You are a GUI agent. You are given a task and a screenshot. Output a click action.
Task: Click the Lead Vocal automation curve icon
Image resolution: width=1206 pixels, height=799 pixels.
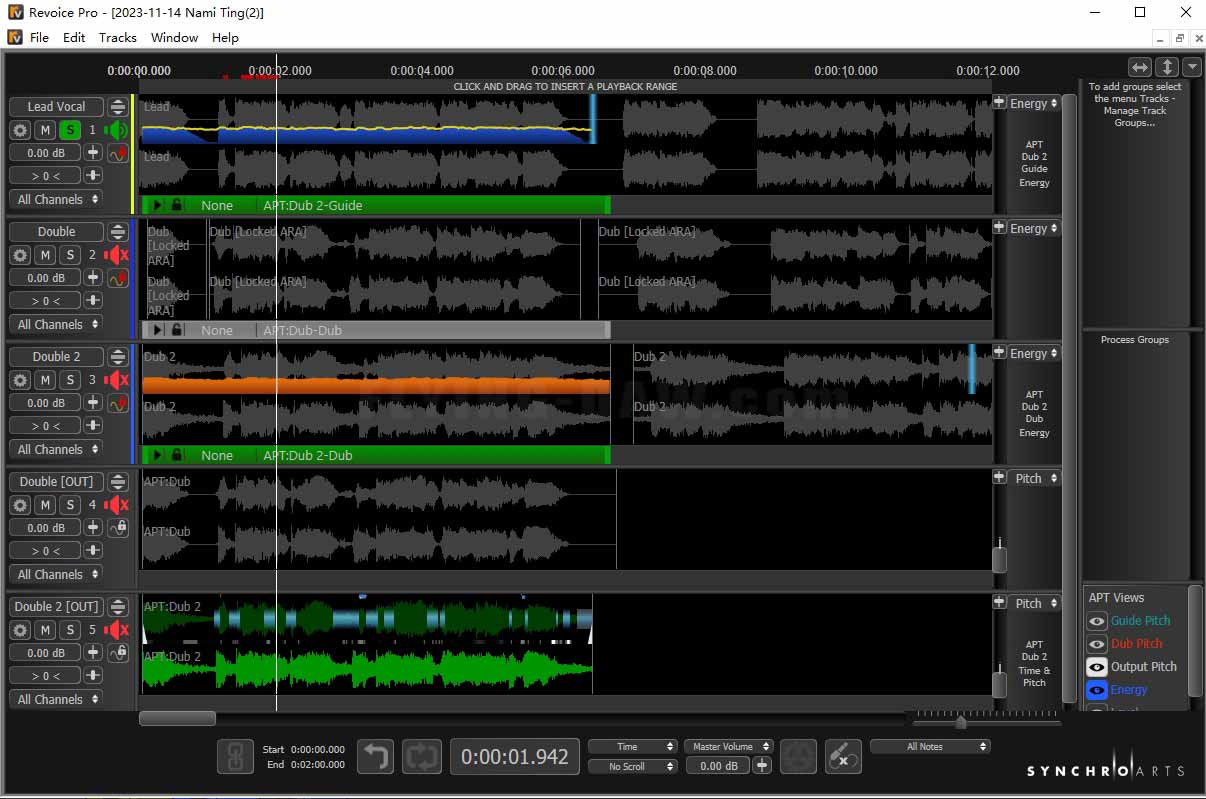click(119, 153)
